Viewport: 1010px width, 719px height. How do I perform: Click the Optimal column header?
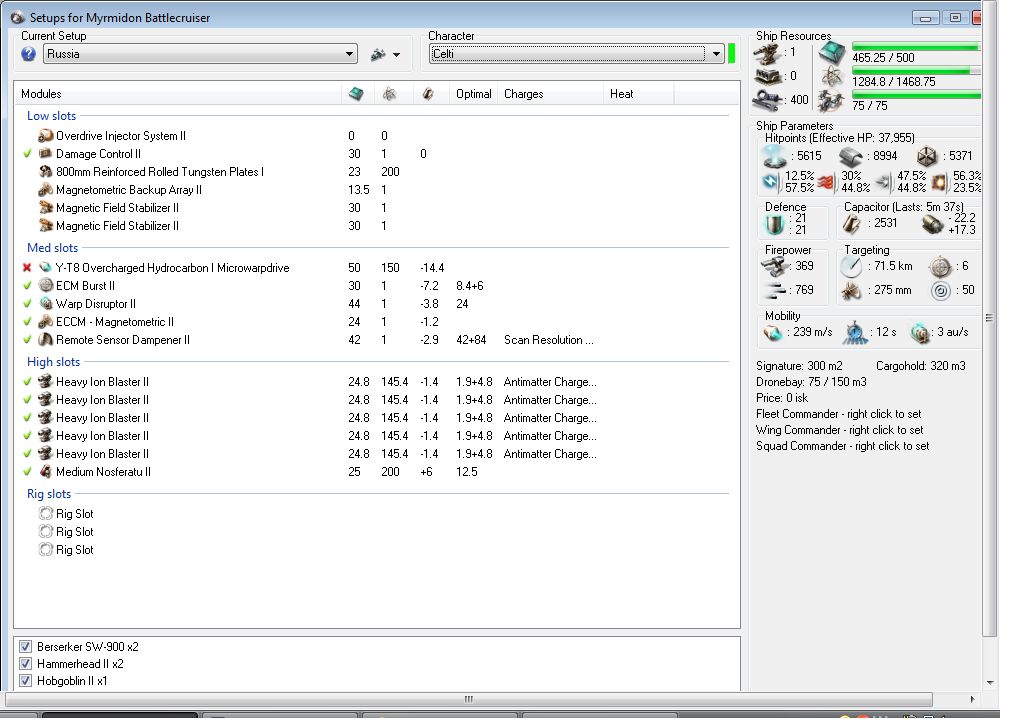(473, 94)
